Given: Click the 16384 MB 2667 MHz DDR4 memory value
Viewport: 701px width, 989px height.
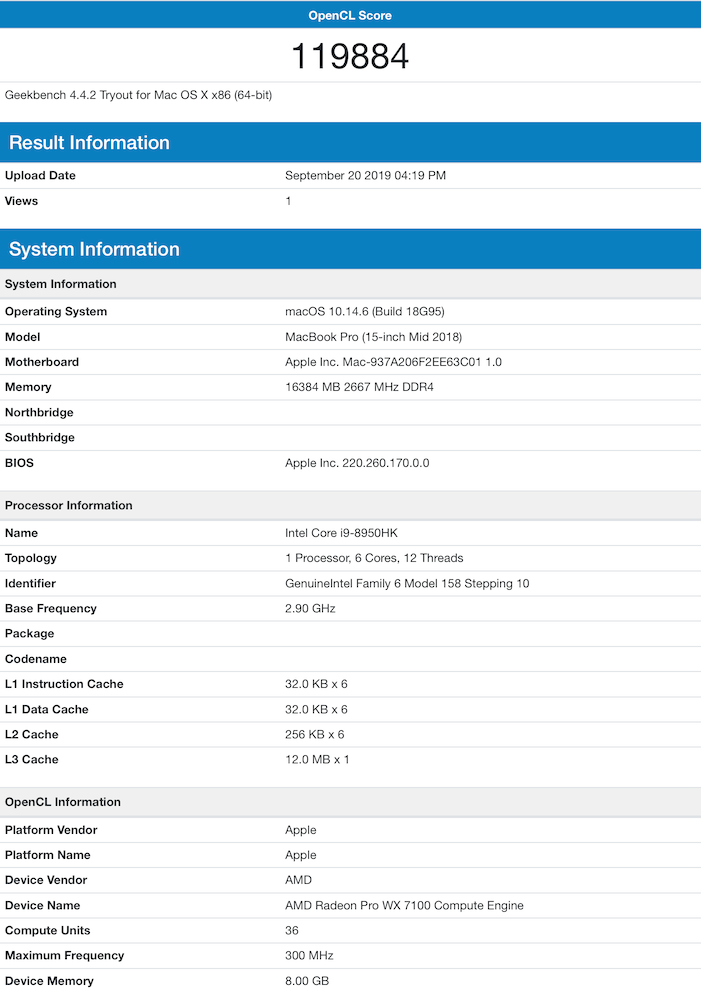Looking at the screenshot, I should pyautogui.click(x=361, y=387).
